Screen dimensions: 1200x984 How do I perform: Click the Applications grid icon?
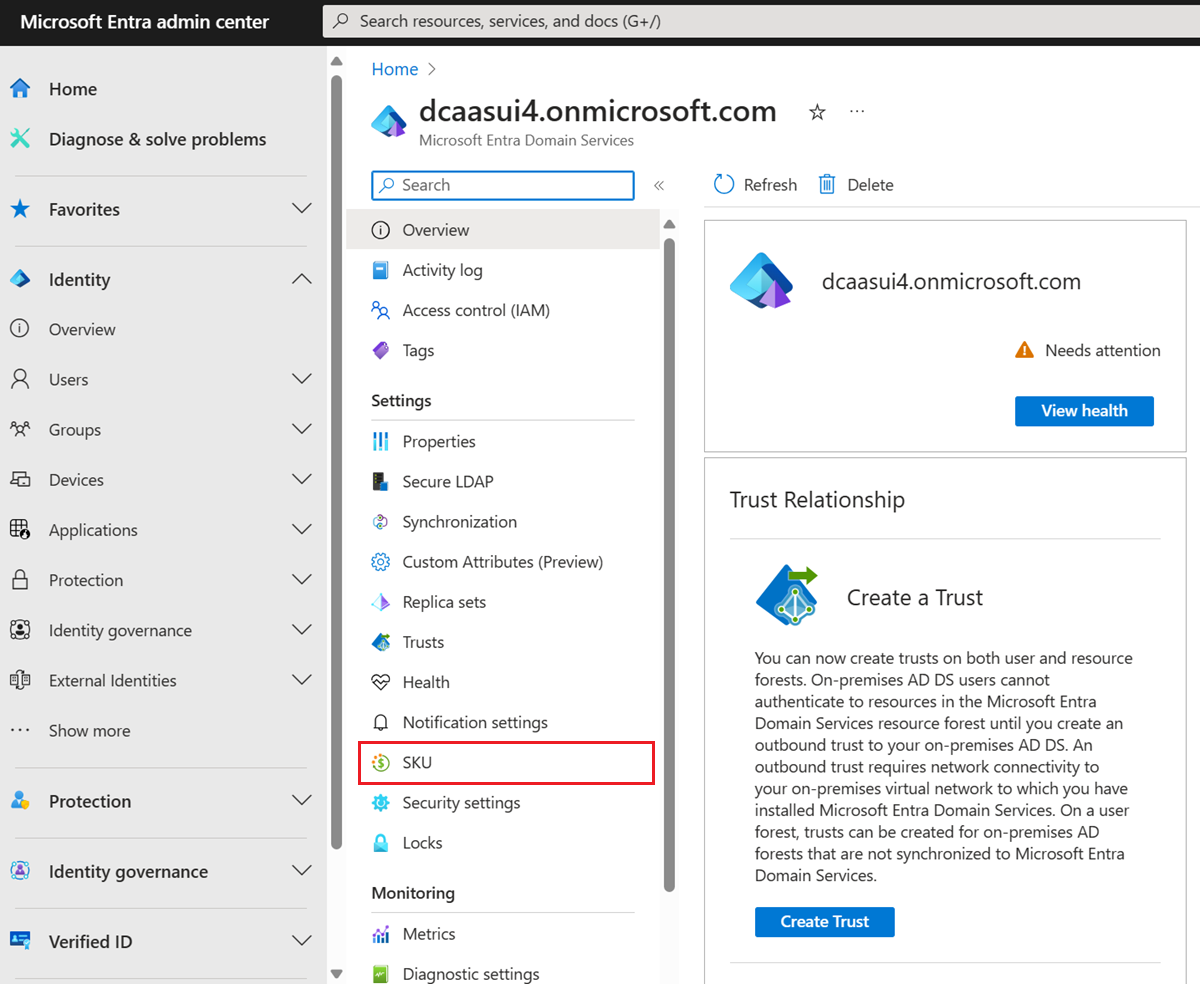tap(20, 529)
